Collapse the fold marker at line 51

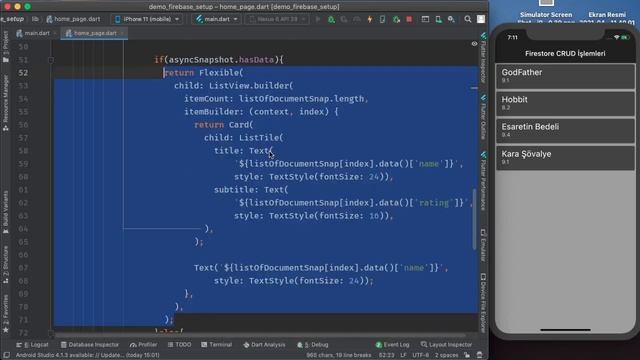pos(51,60)
